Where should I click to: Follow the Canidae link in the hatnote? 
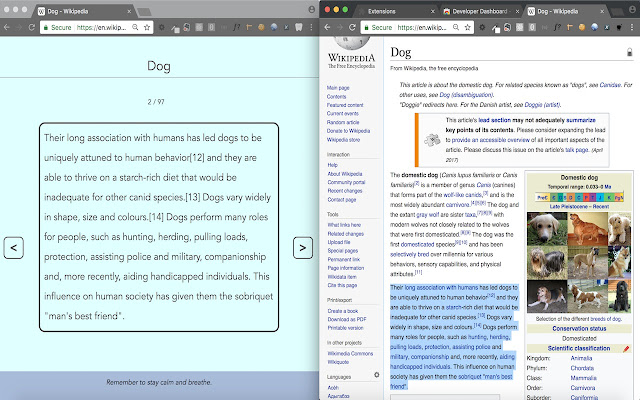610,85
